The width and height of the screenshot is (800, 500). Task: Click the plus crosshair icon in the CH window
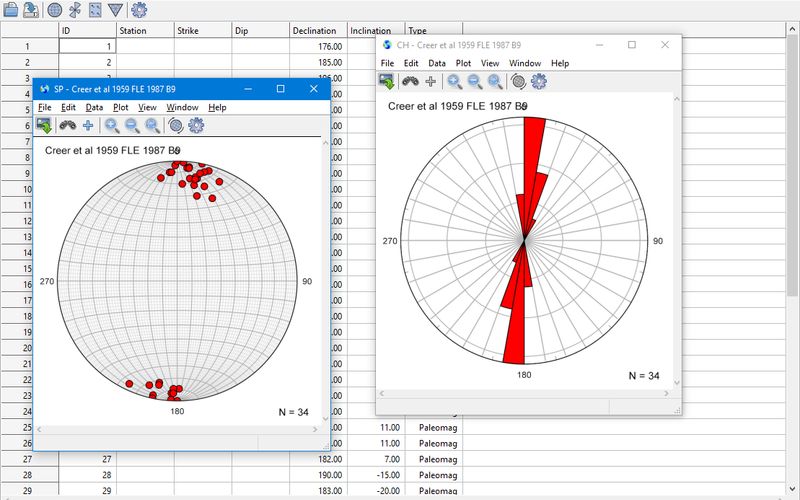coord(431,81)
